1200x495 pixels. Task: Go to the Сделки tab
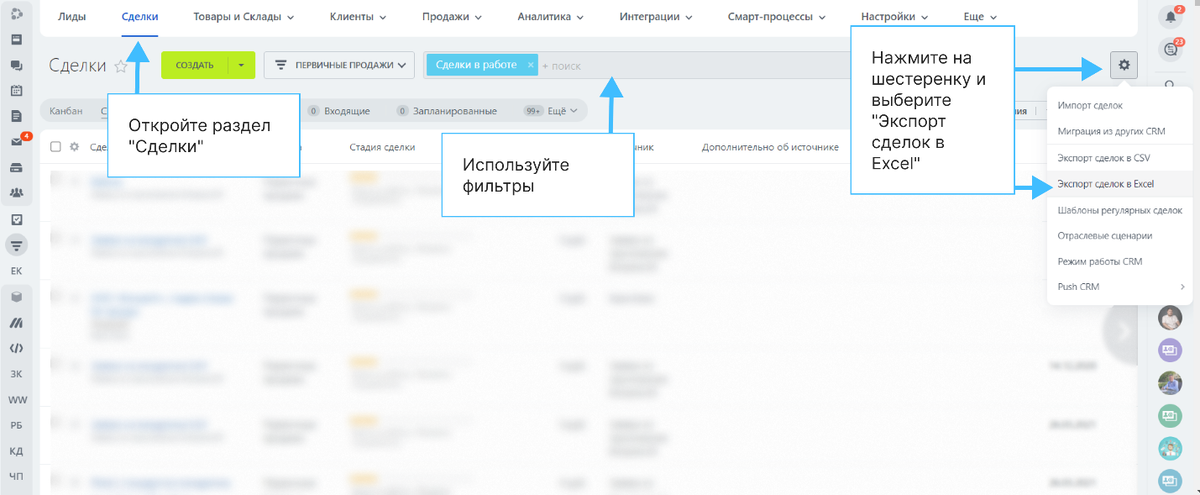(x=139, y=17)
